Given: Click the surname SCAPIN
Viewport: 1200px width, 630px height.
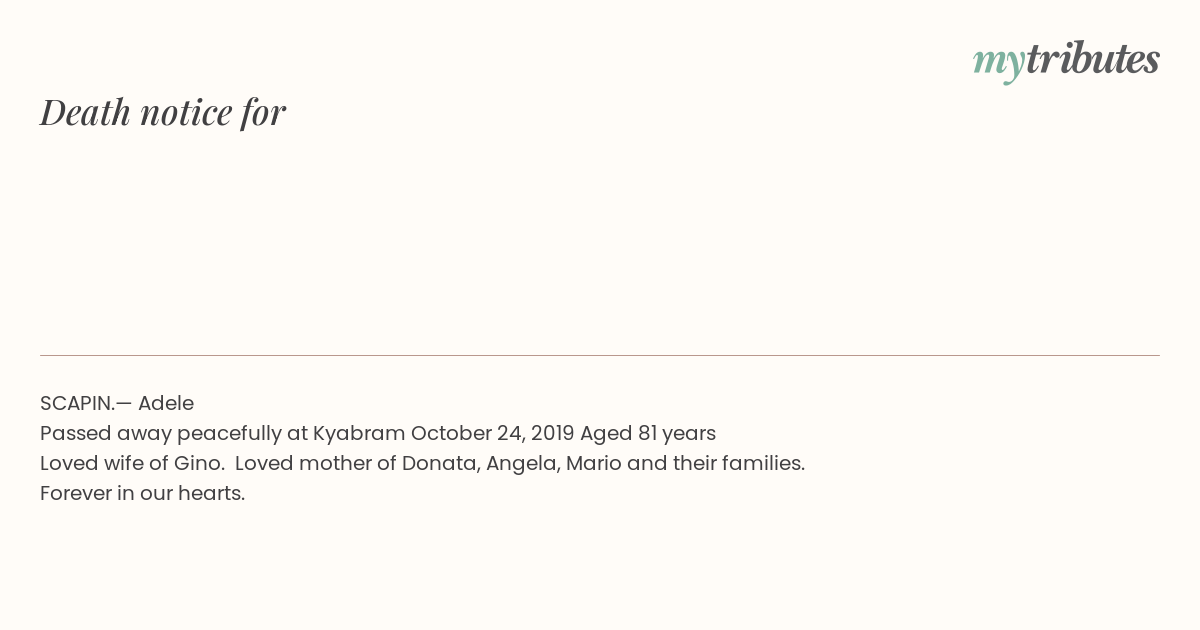Looking at the screenshot, I should (x=76, y=403).
